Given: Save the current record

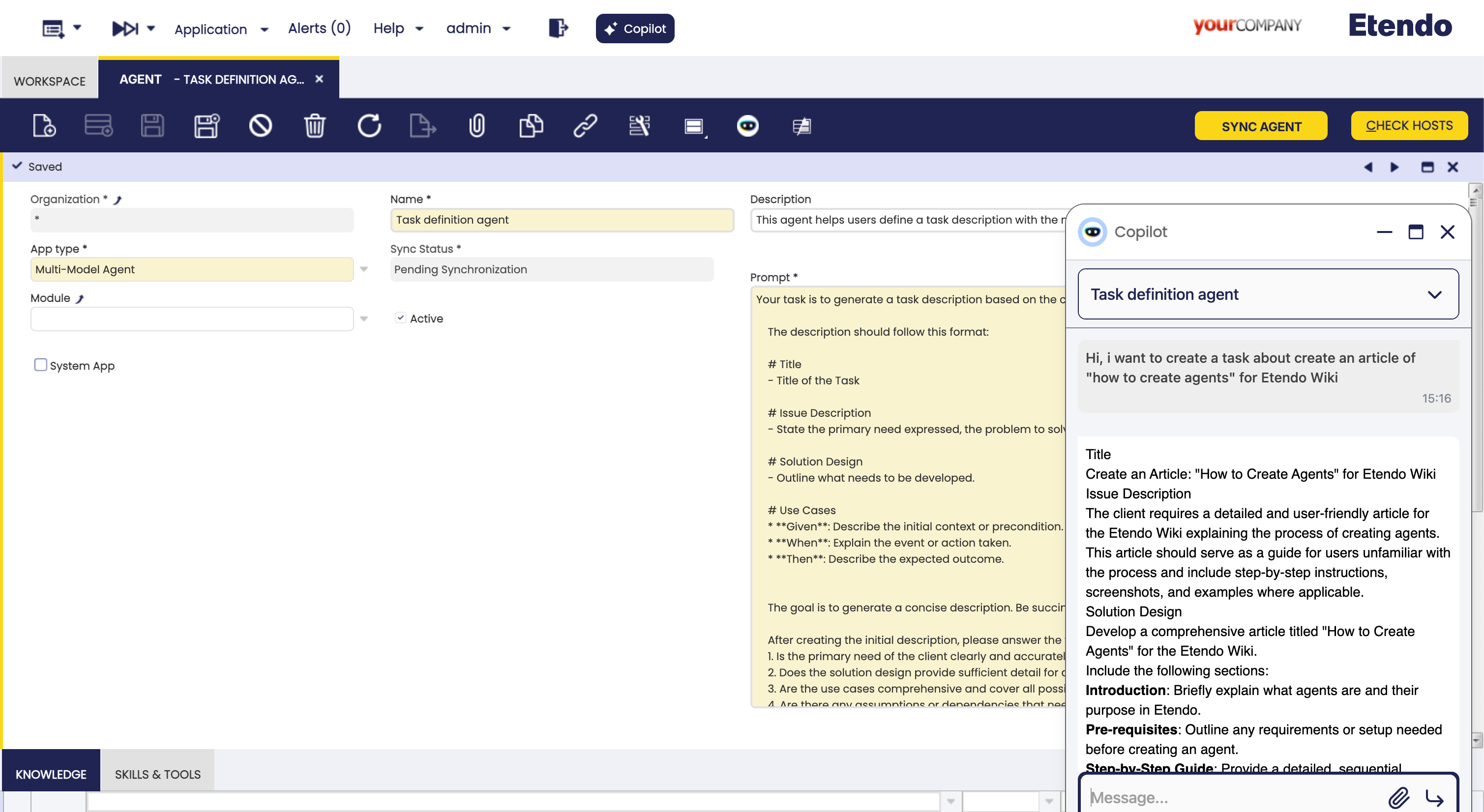Looking at the screenshot, I should coord(152,125).
